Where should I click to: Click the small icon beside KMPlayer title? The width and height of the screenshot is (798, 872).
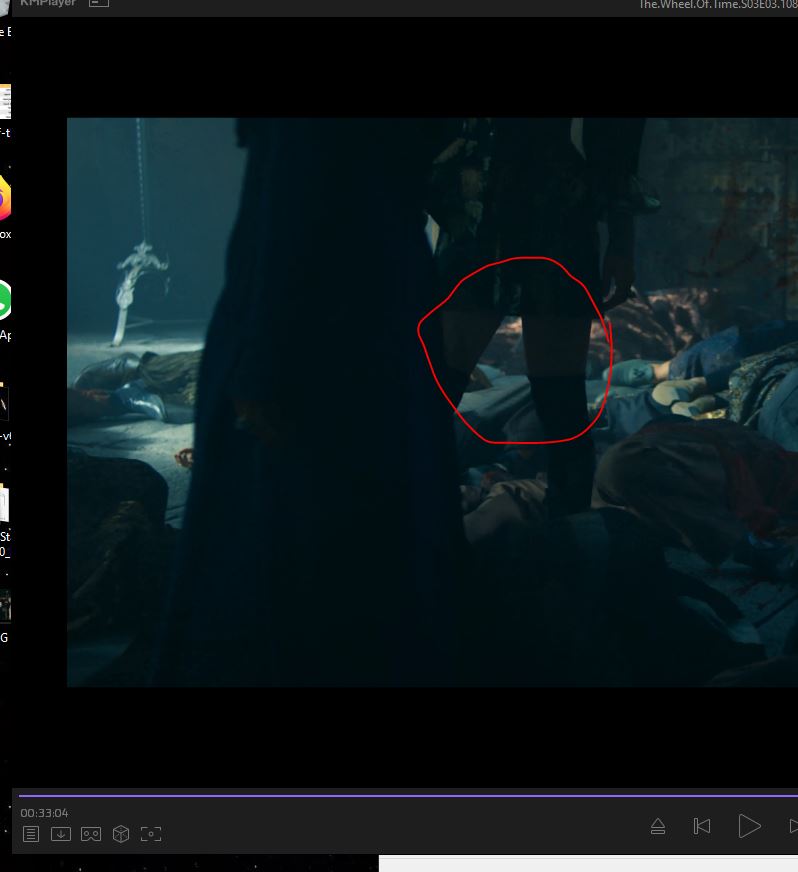(x=98, y=4)
